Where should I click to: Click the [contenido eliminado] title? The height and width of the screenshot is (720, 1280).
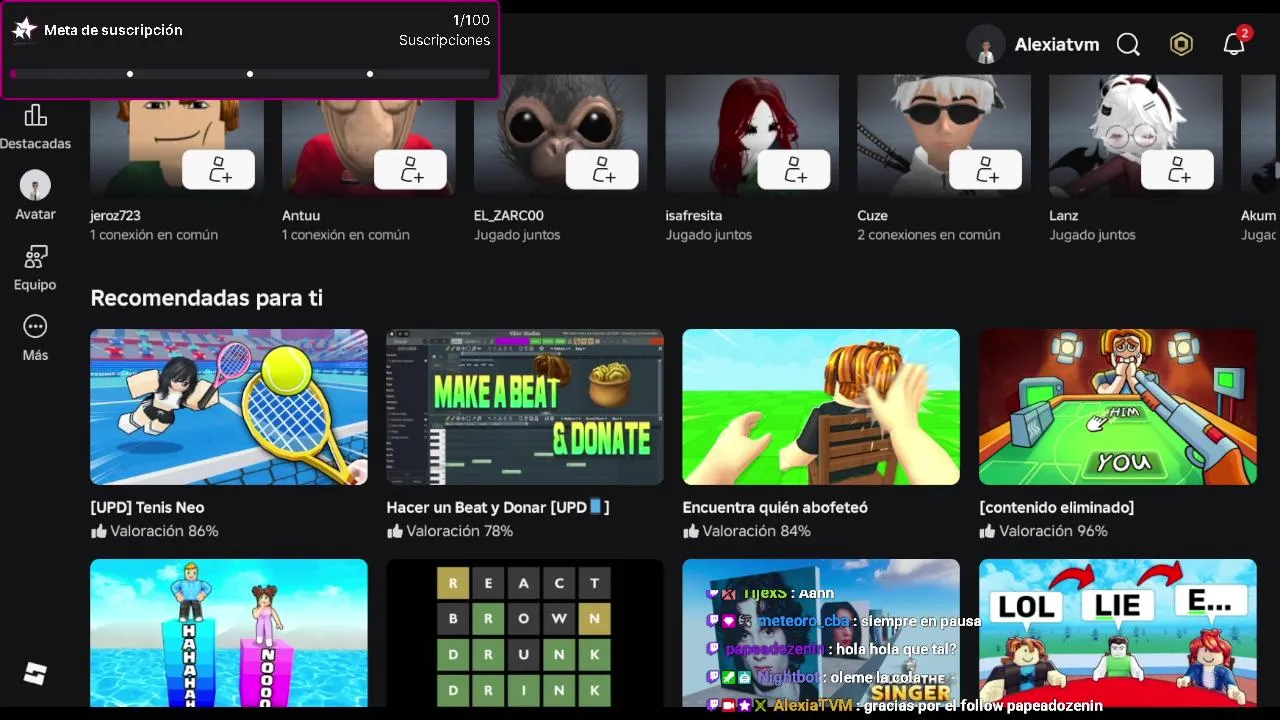[x=1056, y=507]
